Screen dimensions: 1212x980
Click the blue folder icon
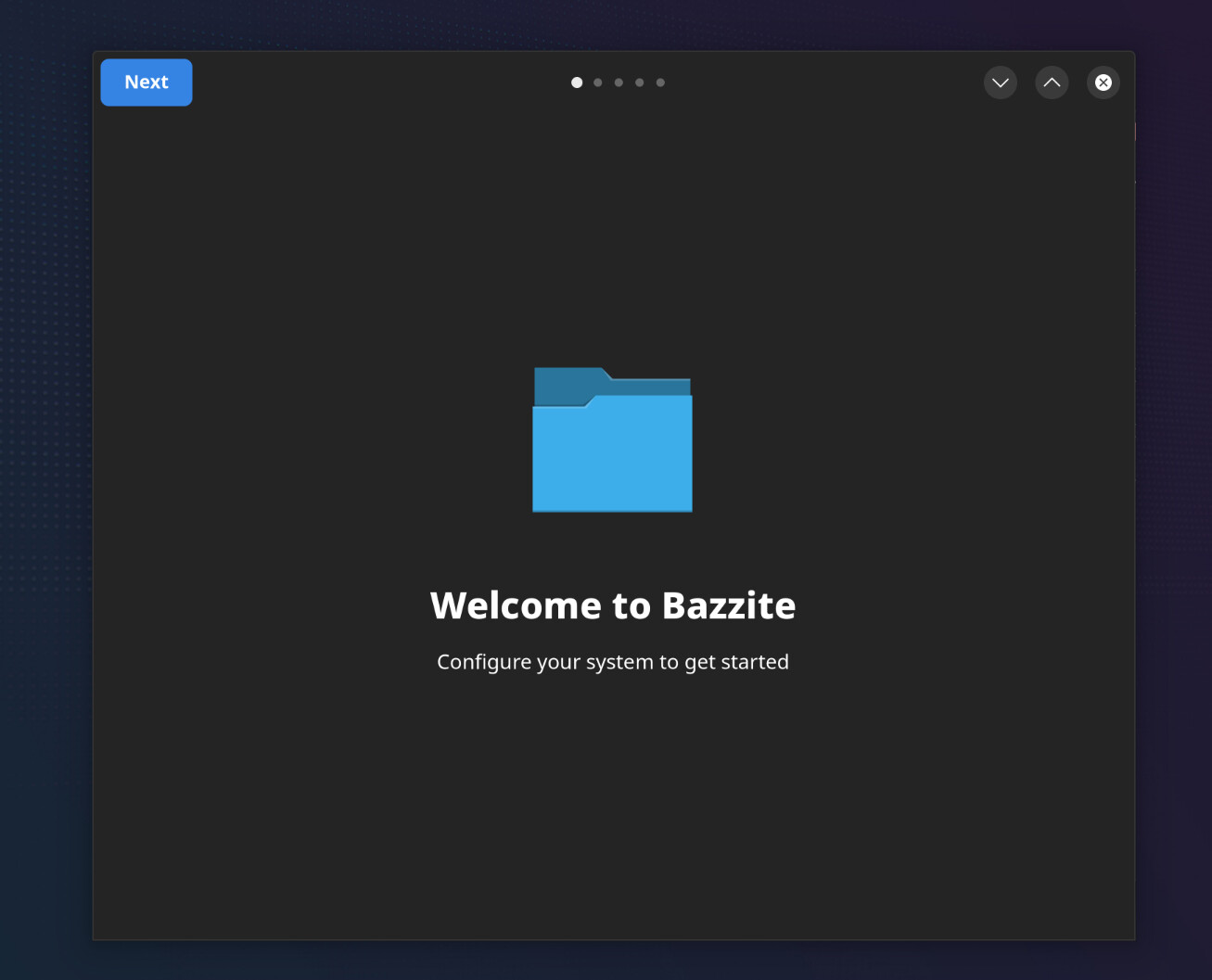(612, 439)
